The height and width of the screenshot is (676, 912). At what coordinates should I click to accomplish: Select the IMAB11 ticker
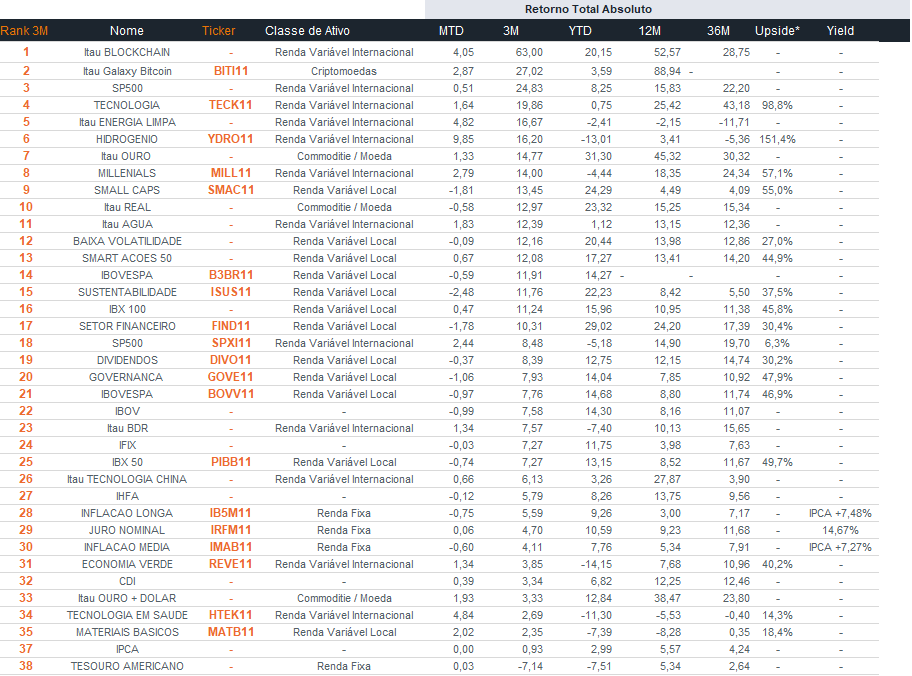point(231,547)
